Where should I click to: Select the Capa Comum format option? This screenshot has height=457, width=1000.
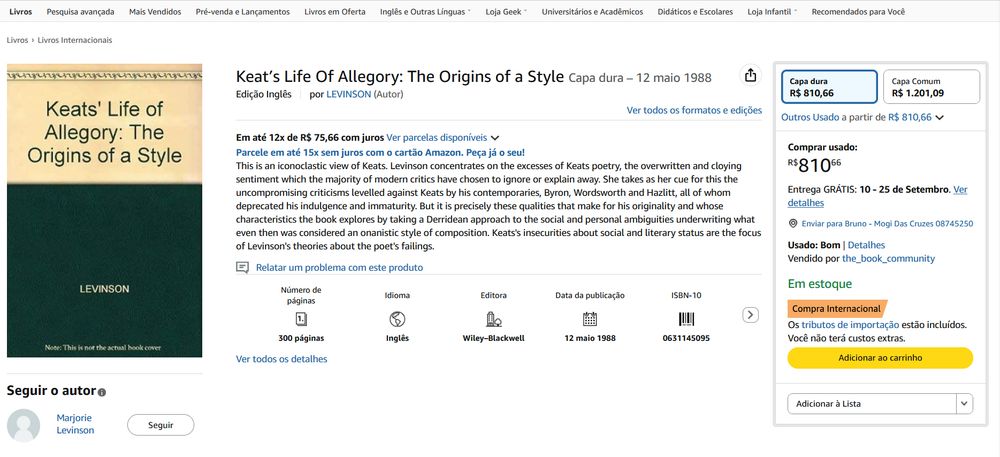[931, 87]
